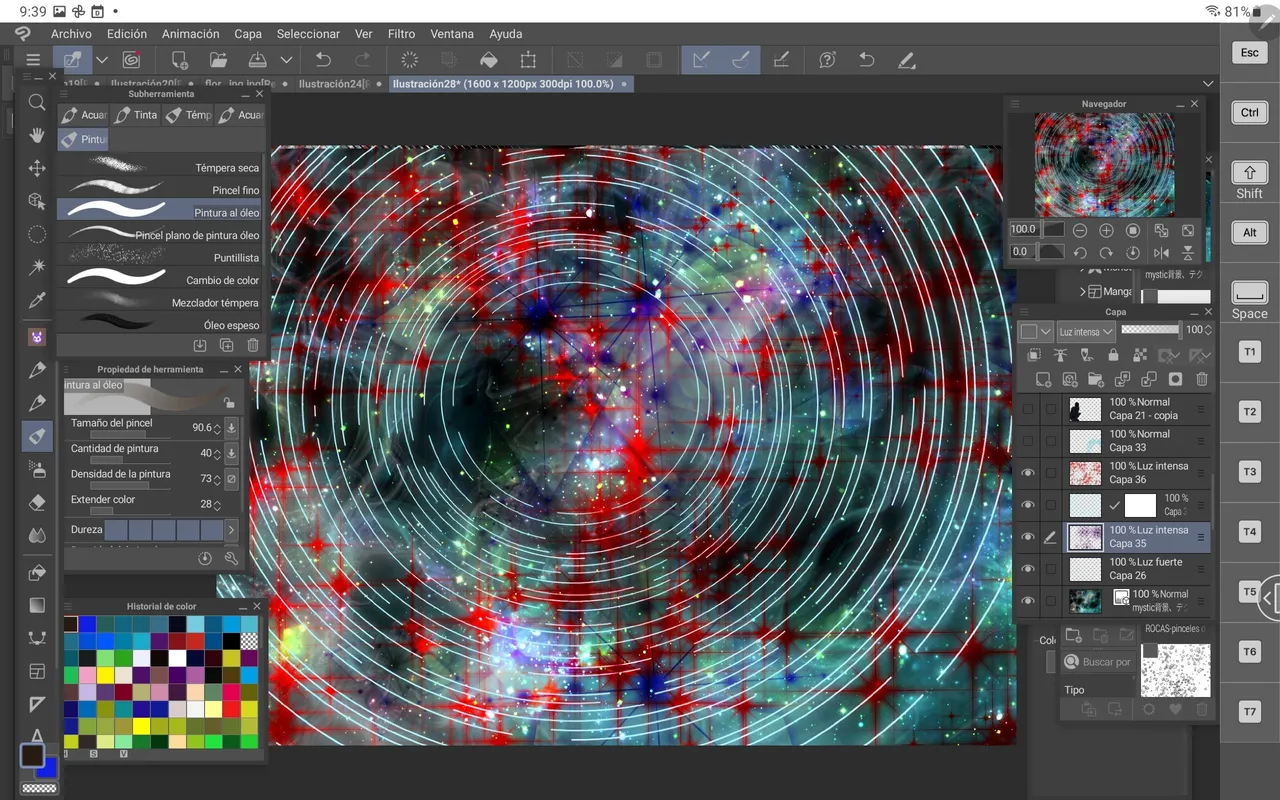Select the Eyedropper tool
Screen dimensions: 1280x800
click(x=37, y=300)
